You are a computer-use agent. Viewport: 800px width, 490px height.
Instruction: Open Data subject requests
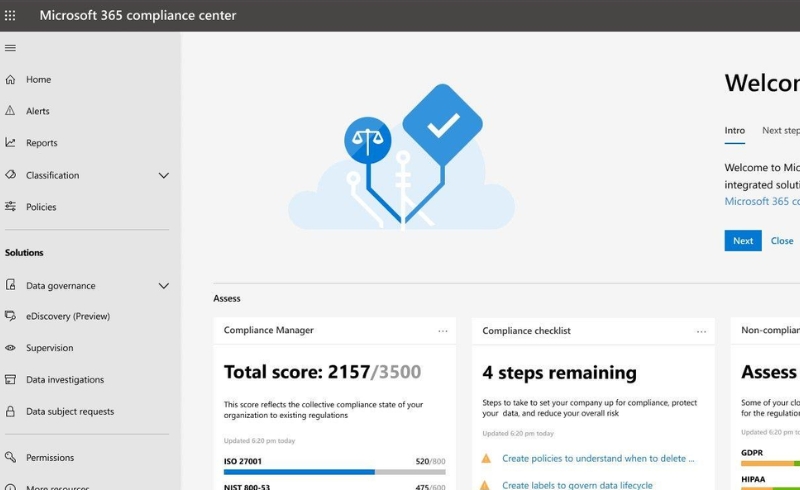coord(70,411)
